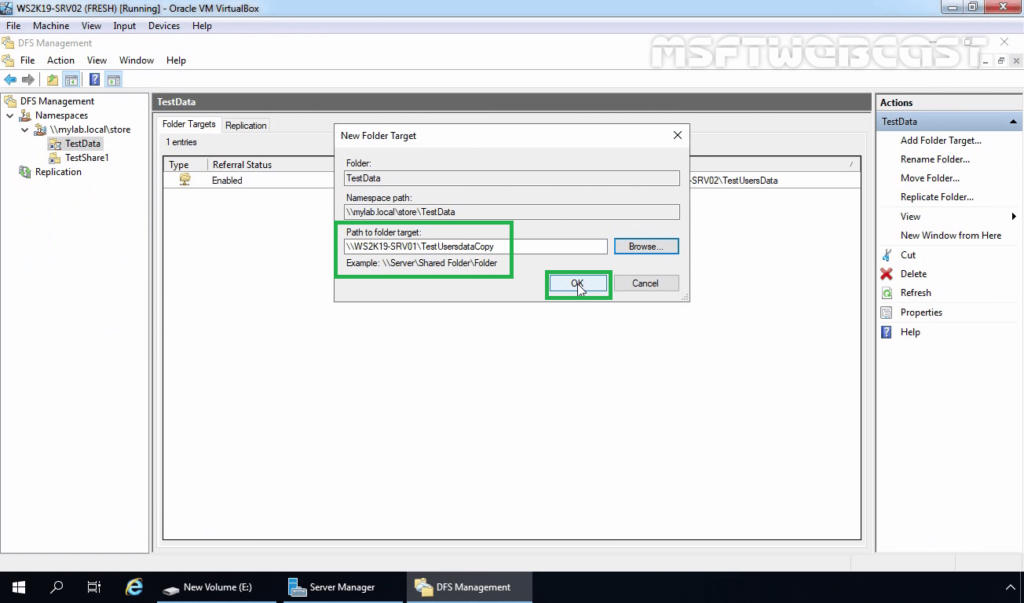Cancel the New Folder Target dialog
Screen dimensions: 1024x603
coord(645,283)
